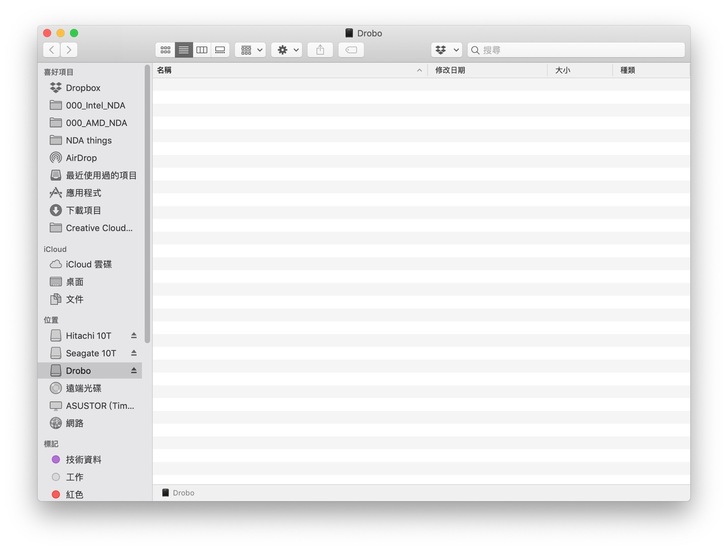Screen dimensions: 728x551
Task: Click the Drobo window title icon
Action: pyautogui.click(x=349, y=33)
